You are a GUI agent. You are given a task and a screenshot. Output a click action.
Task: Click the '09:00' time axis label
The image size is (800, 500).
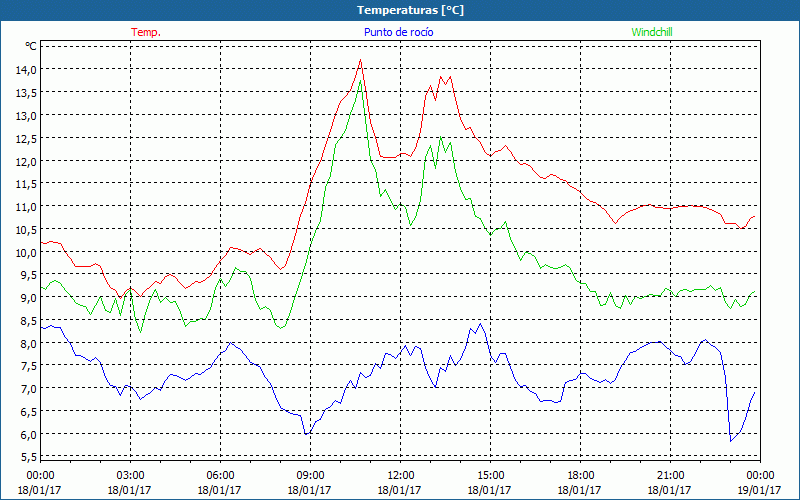tap(310, 476)
